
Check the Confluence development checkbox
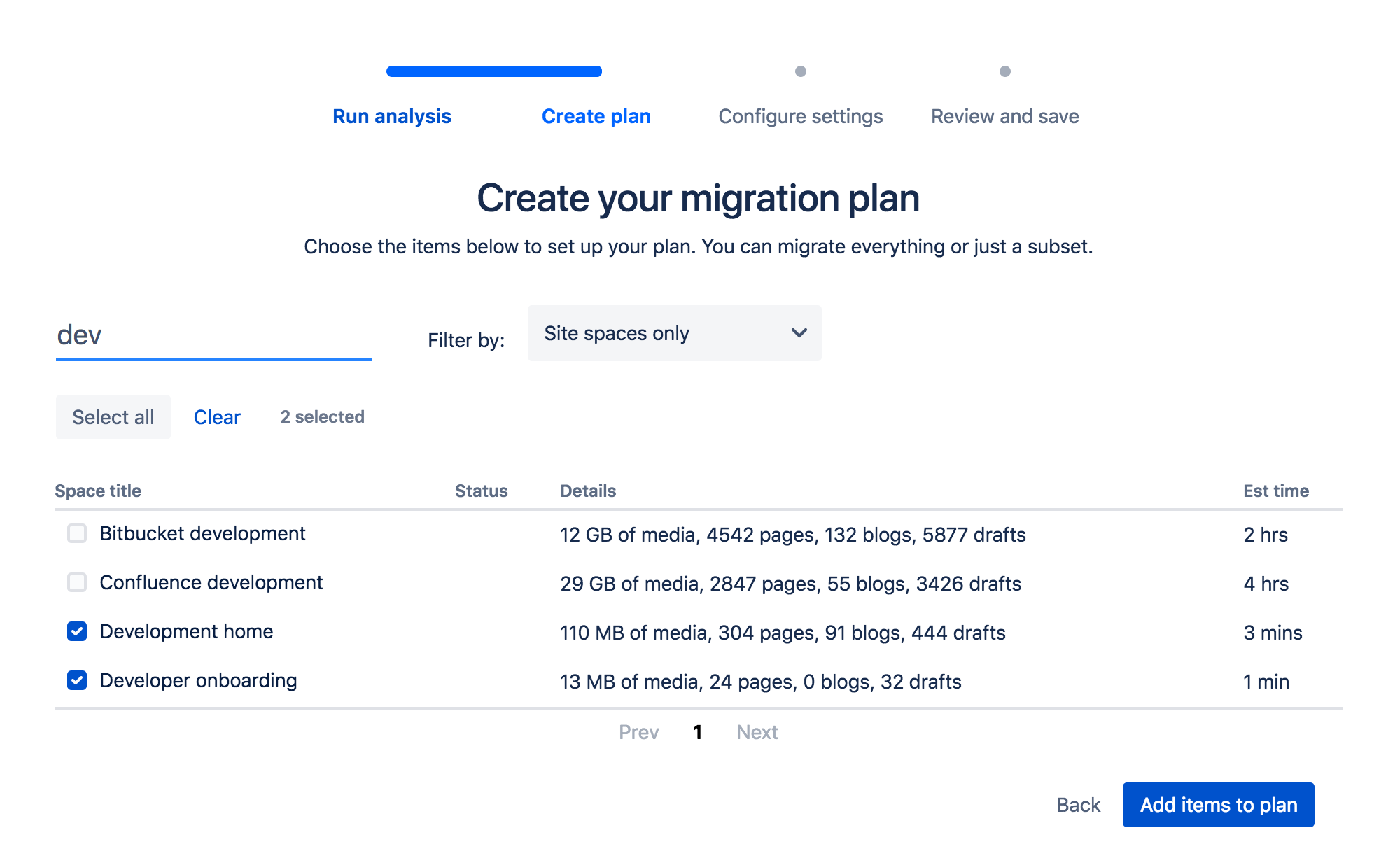77,582
